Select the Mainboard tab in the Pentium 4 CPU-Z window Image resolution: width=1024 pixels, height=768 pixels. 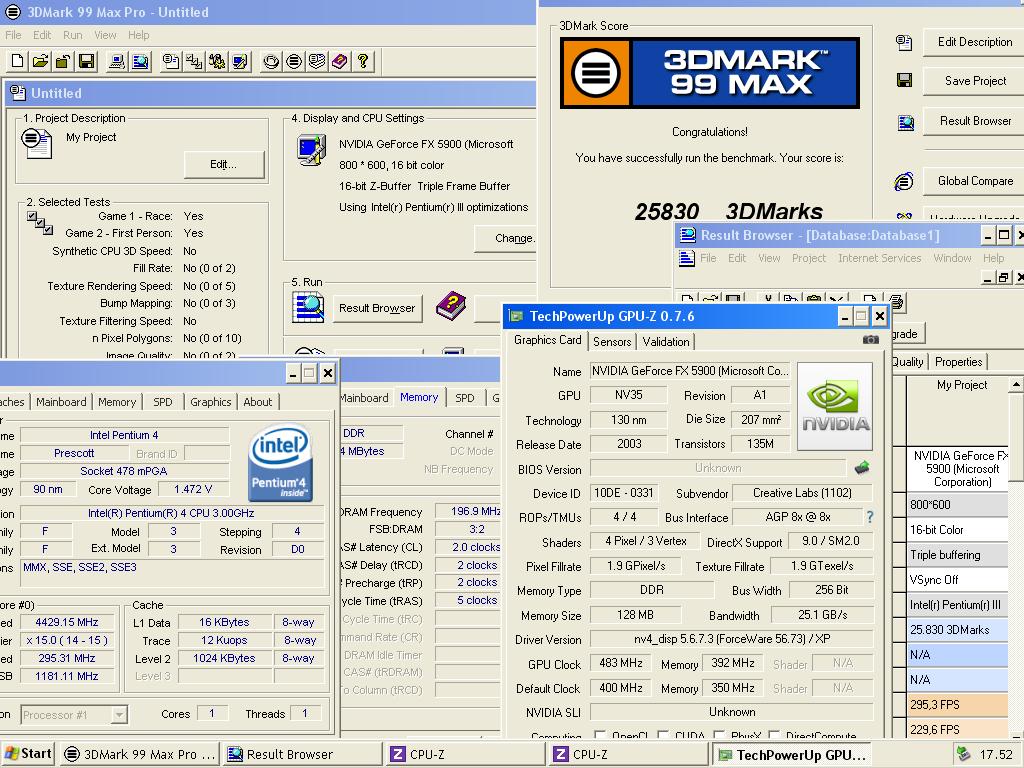61,402
